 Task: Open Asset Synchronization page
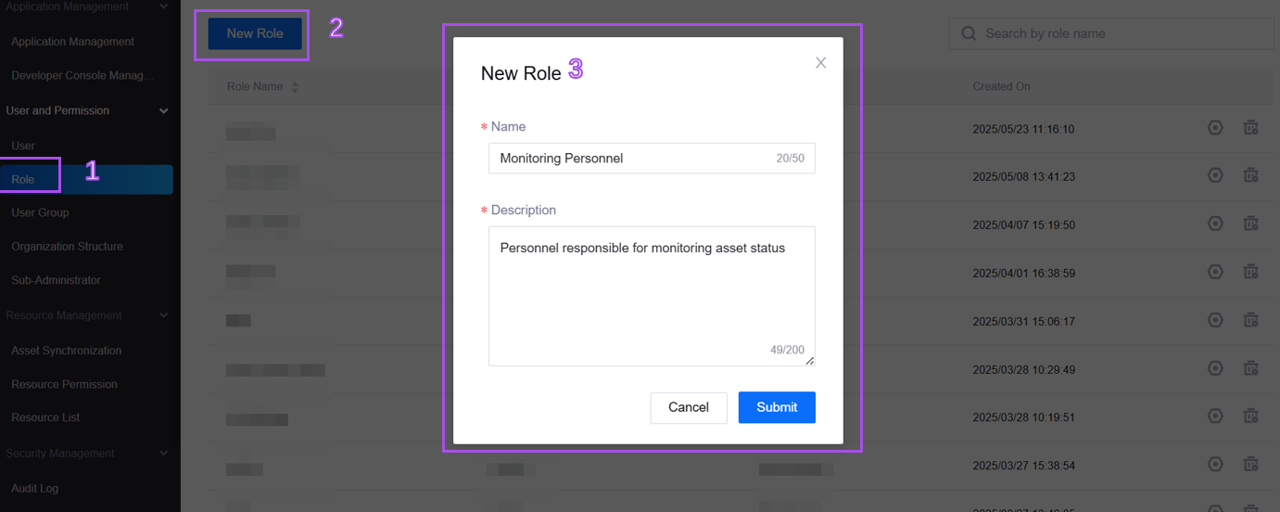click(66, 351)
